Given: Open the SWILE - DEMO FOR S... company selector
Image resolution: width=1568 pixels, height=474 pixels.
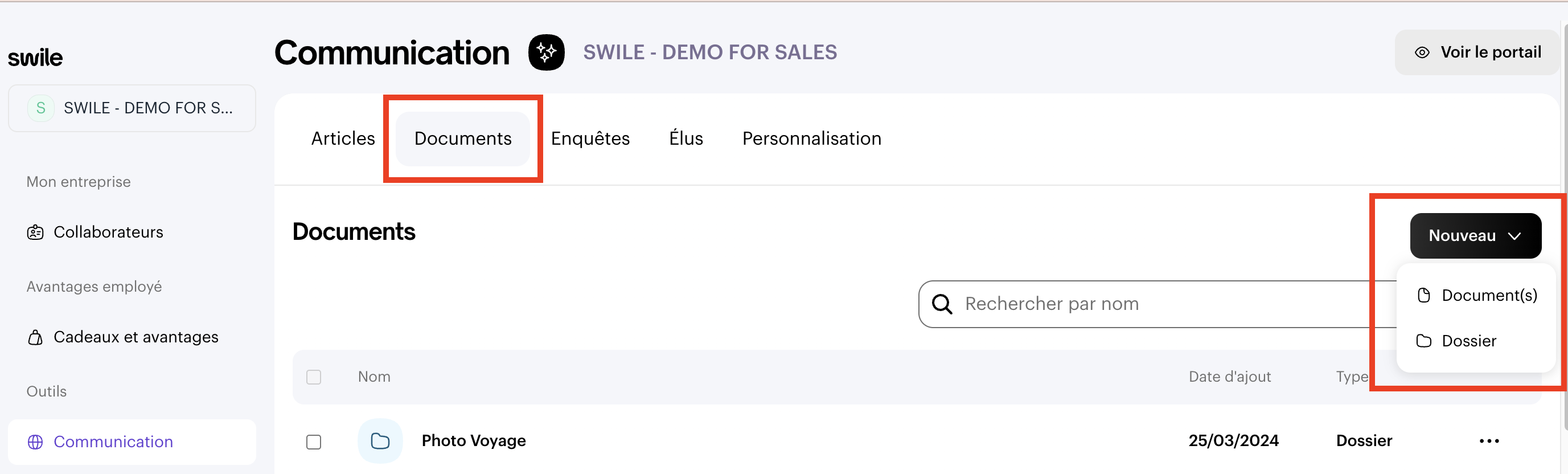Looking at the screenshot, I should [x=132, y=108].
